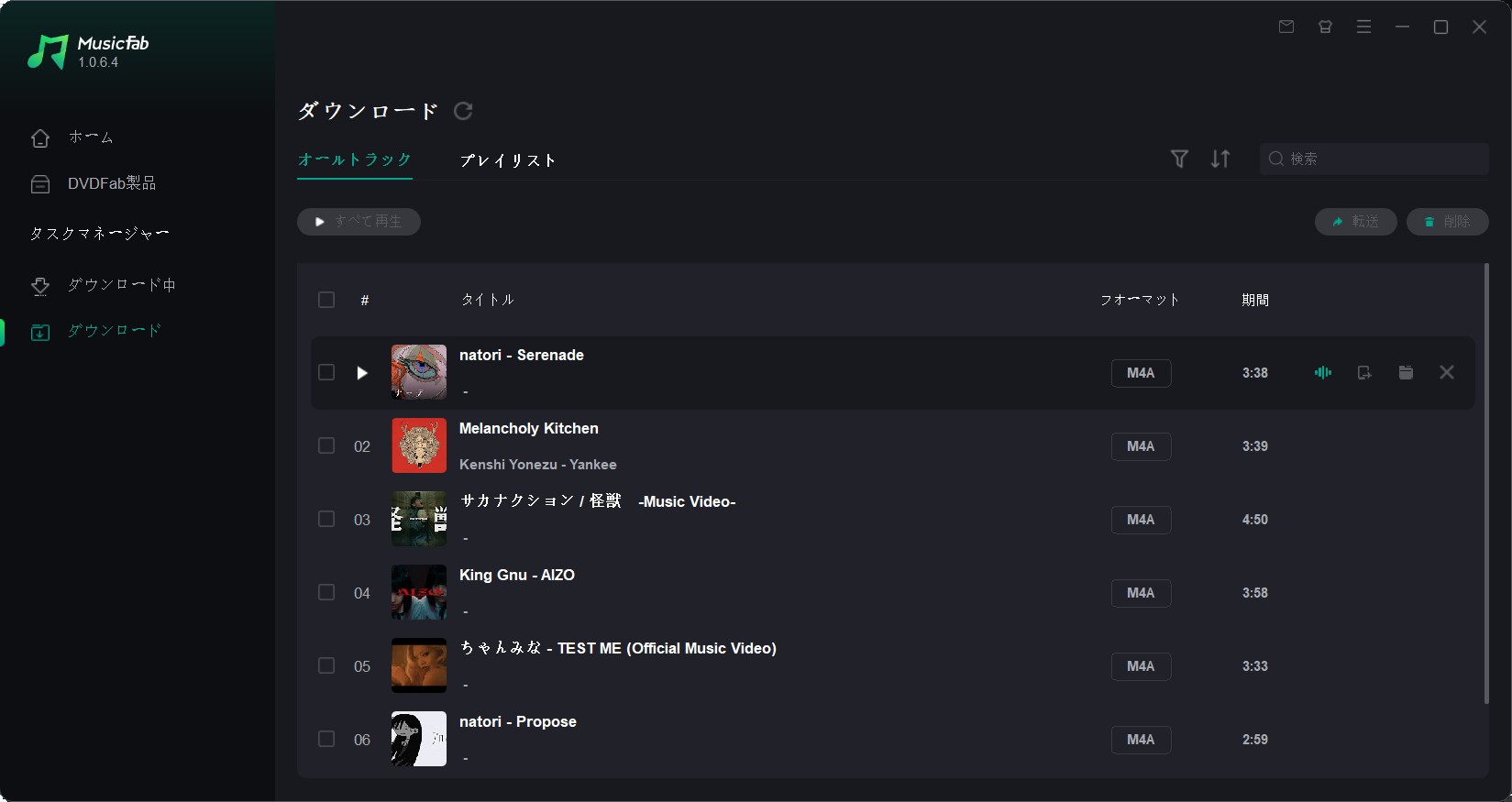Open the filter funnel icon
Screen dimensions: 1512x802
coord(1180,159)
